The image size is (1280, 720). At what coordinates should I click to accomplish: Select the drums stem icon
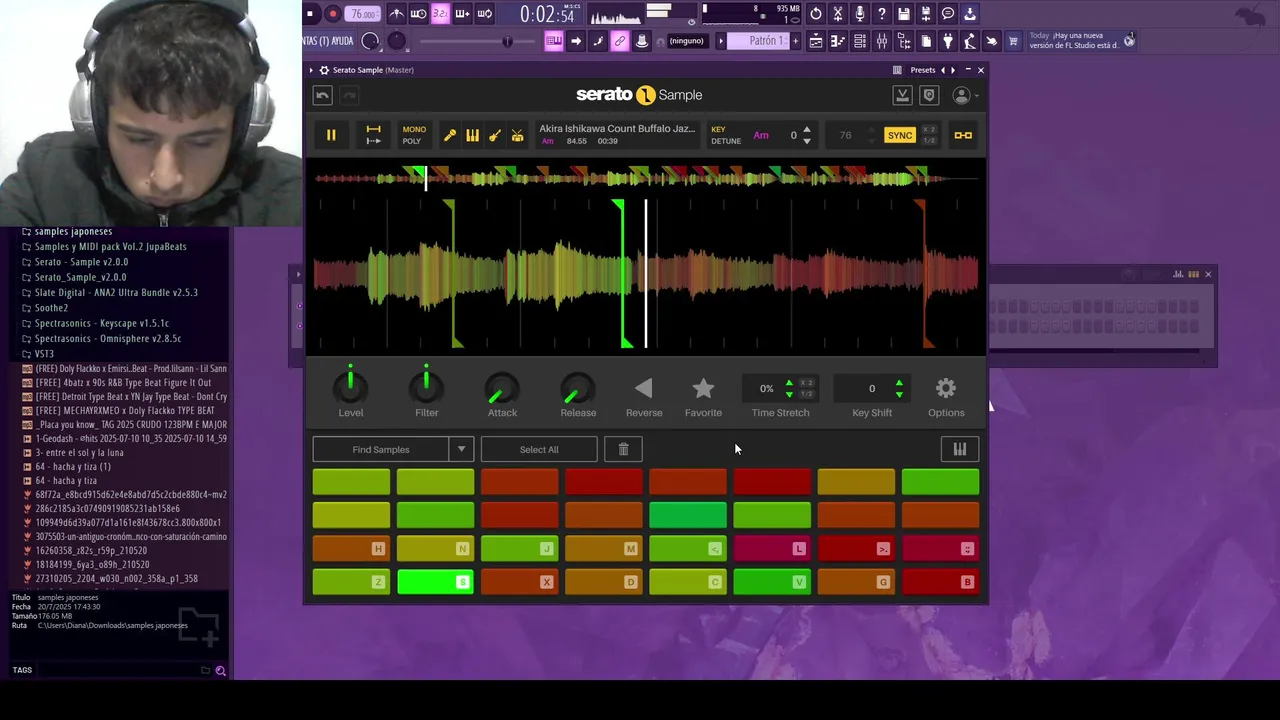click(517, 135)
